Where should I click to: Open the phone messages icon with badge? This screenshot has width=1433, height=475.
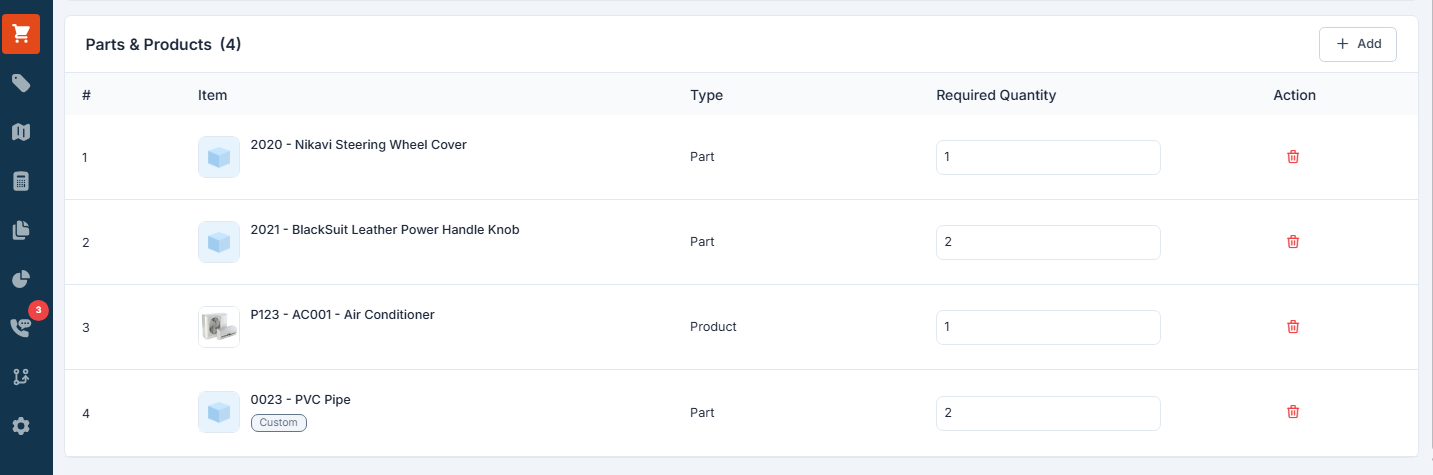click(21, 327)
